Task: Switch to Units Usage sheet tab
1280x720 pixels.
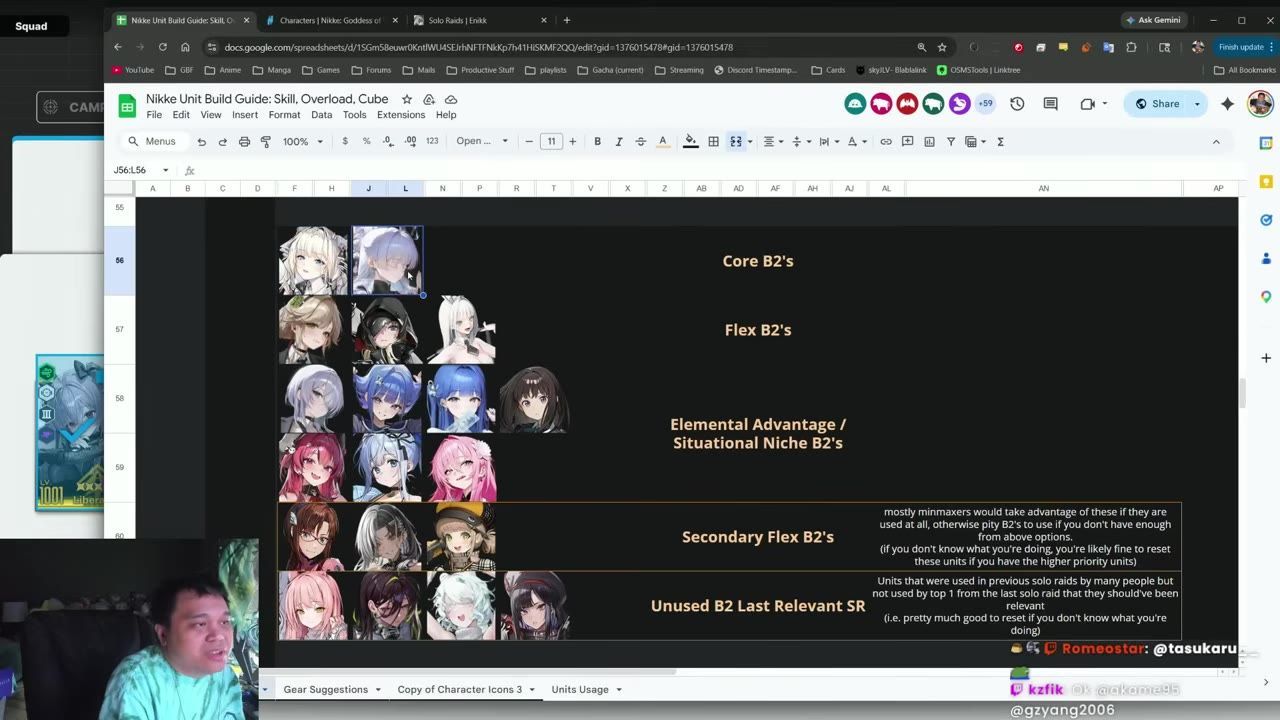Action: click(580, 689)
